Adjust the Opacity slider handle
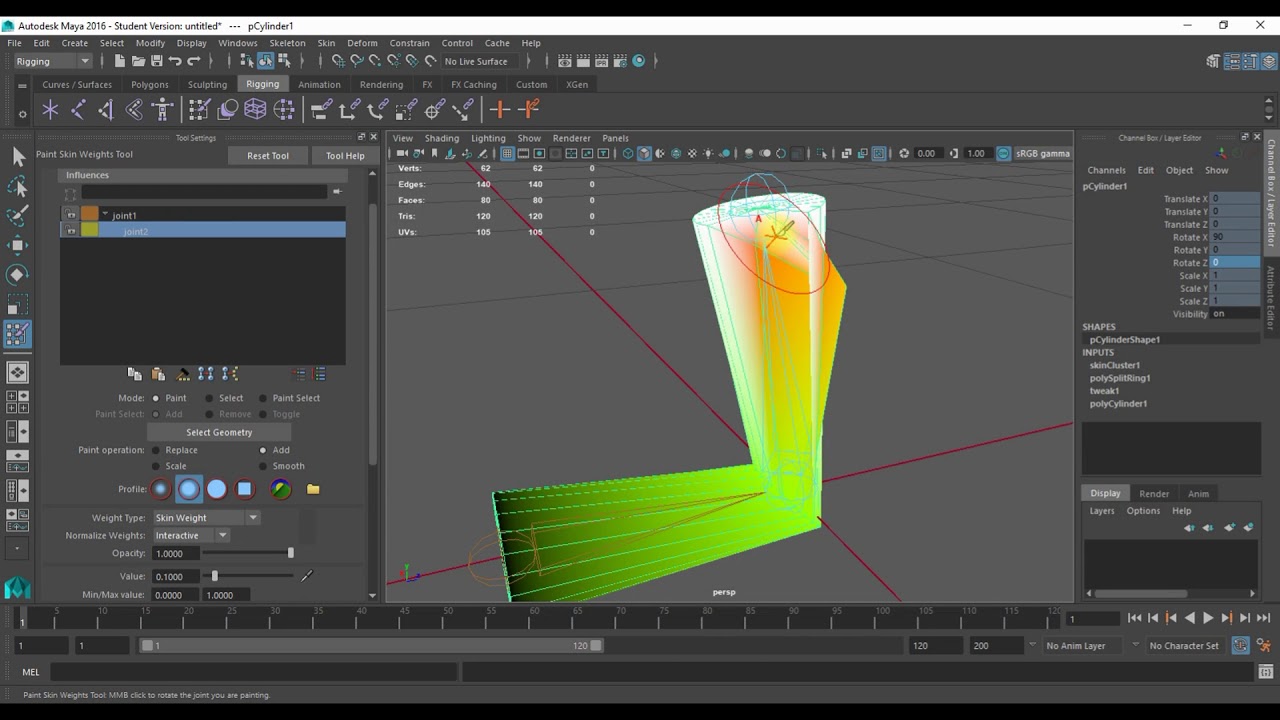Viewport: 1280px width, 720px height. [x=291, y=553]
